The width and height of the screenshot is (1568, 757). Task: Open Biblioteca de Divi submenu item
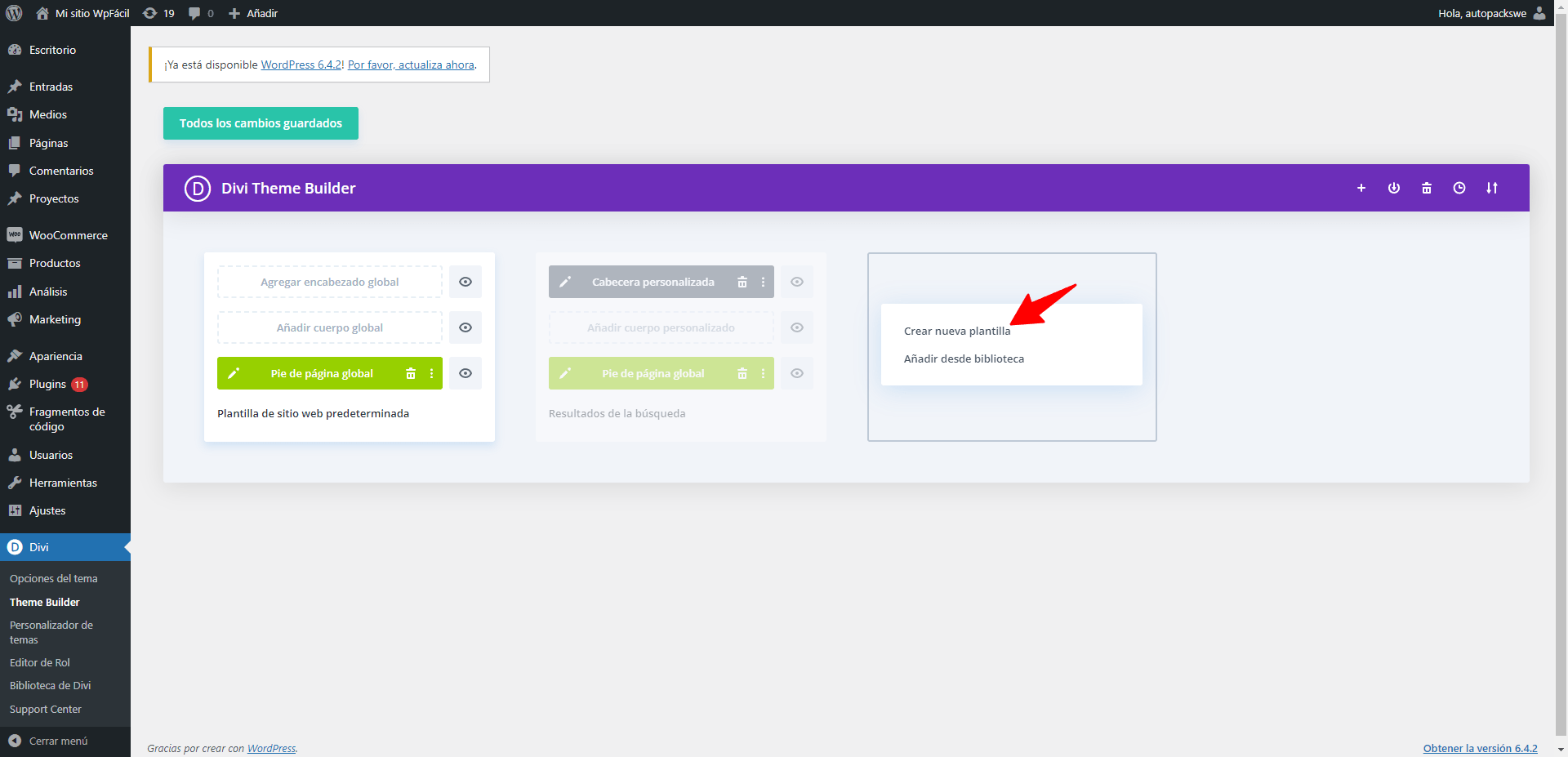click(x=51, y=685)
